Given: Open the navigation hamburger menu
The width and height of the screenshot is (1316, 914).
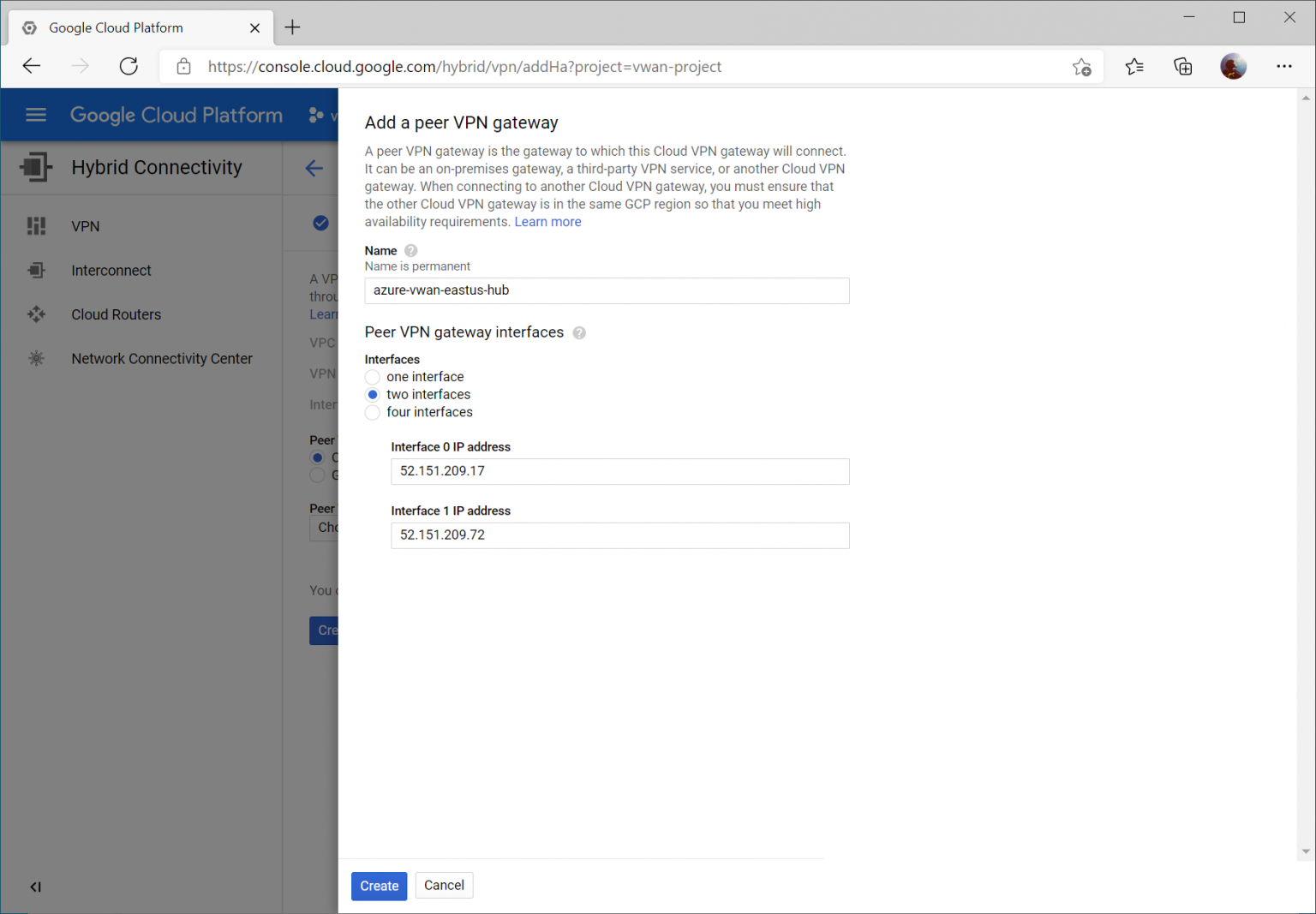Looking at the screenshot, I should tap(35, 114).
